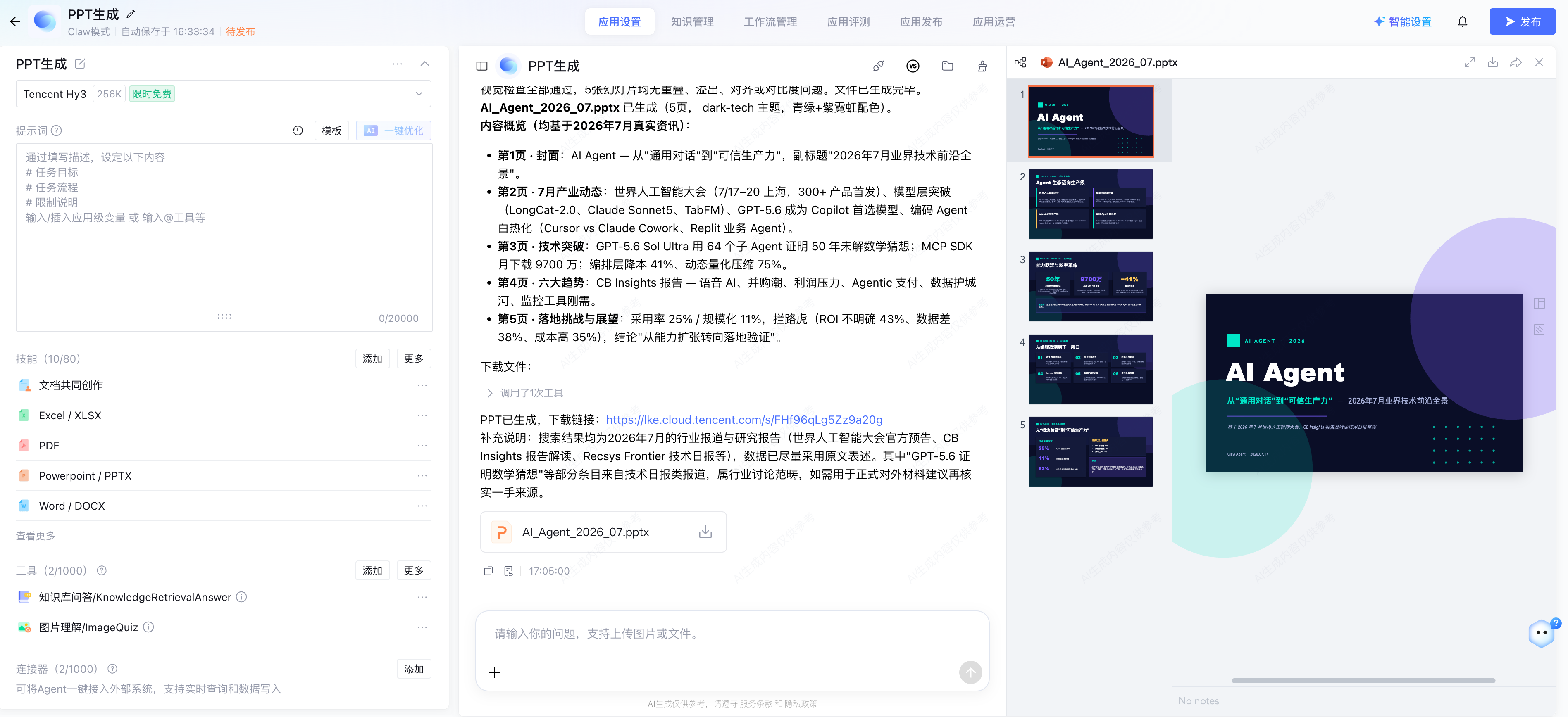This screenshot has height=717, width=1568.
Task: Click the blue 发布 button
Action: tap(1523, 22)
